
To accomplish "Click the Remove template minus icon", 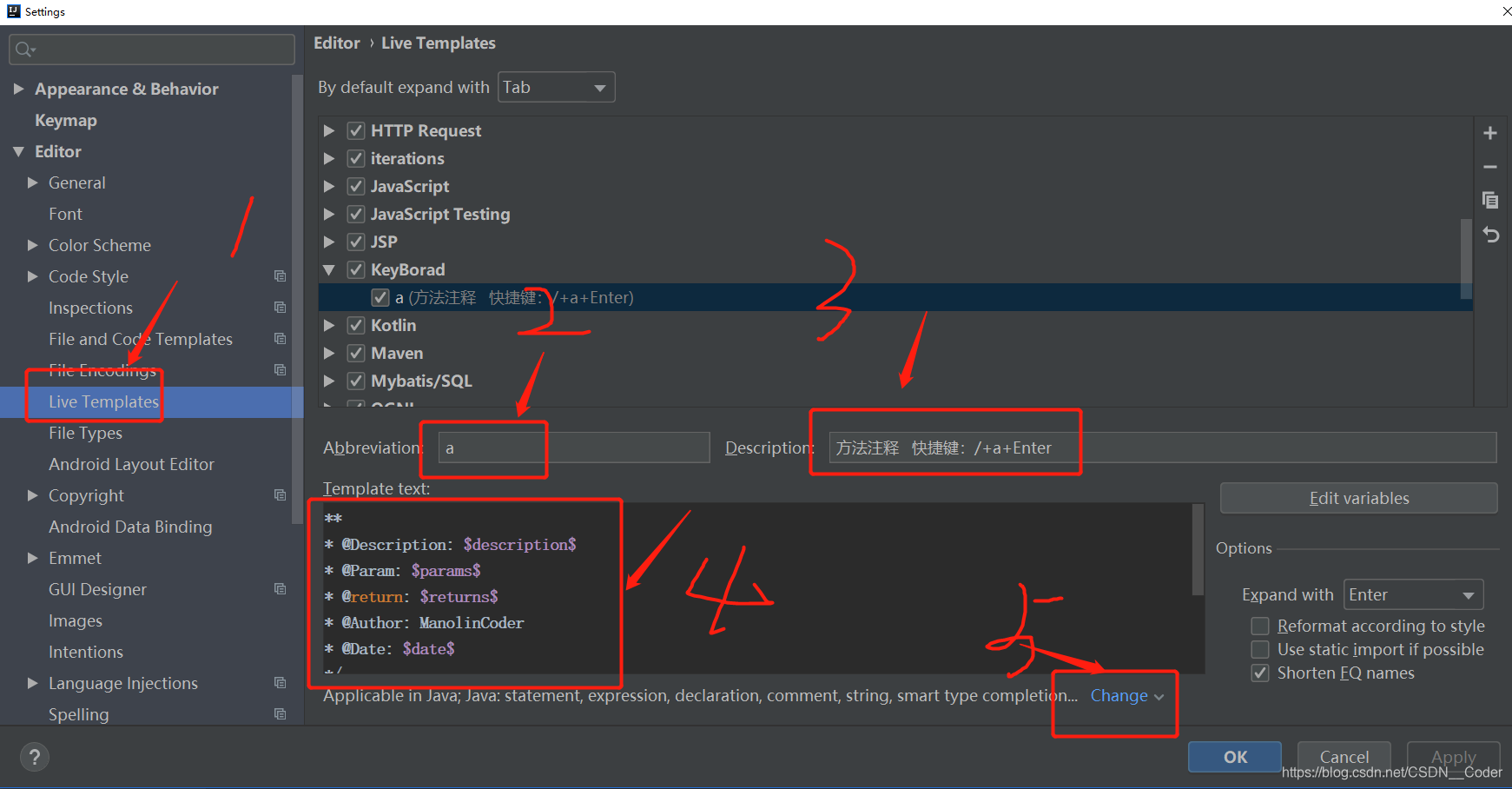I will [x=1490, y=166].
